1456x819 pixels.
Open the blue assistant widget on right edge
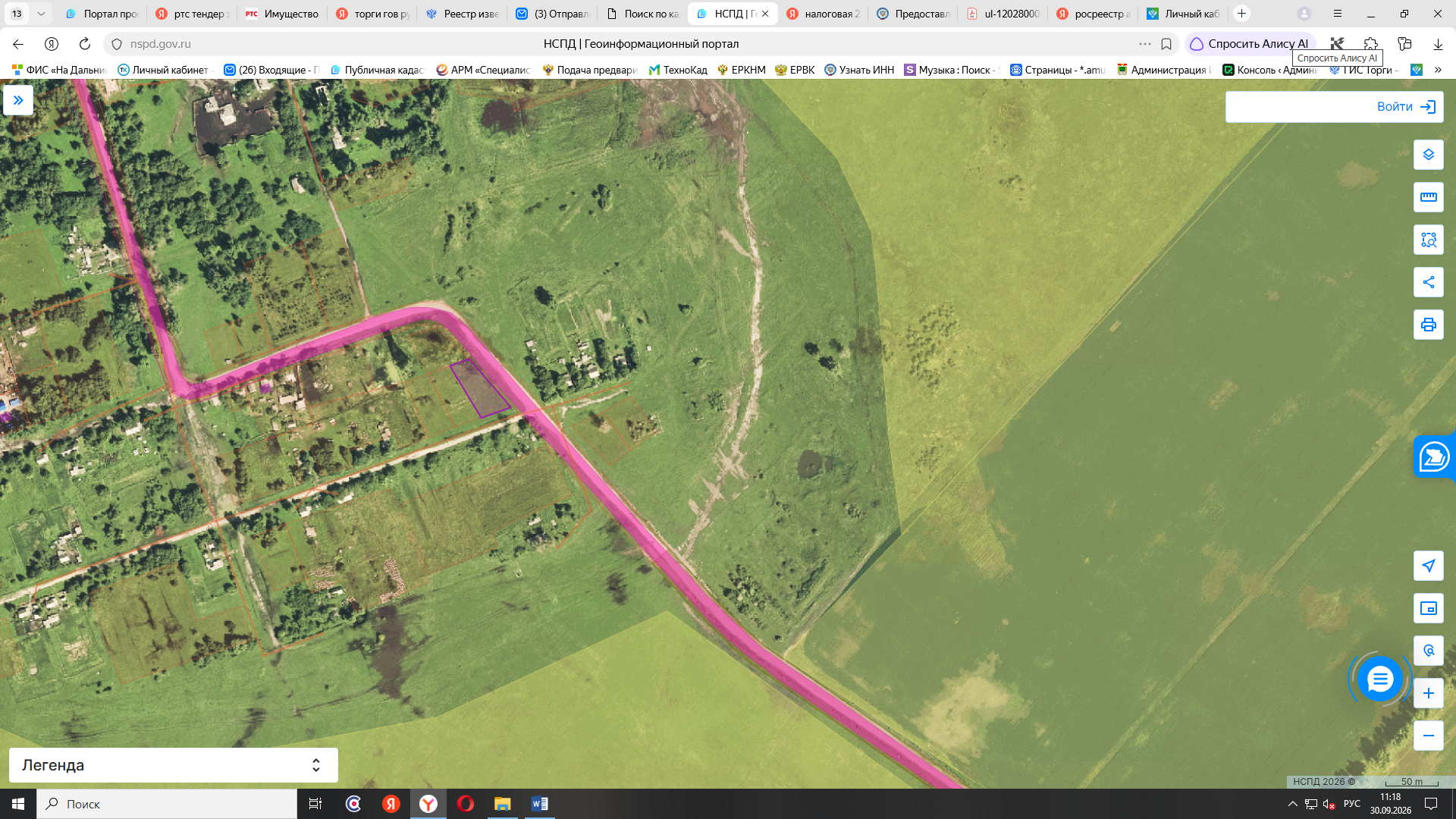1434,457
